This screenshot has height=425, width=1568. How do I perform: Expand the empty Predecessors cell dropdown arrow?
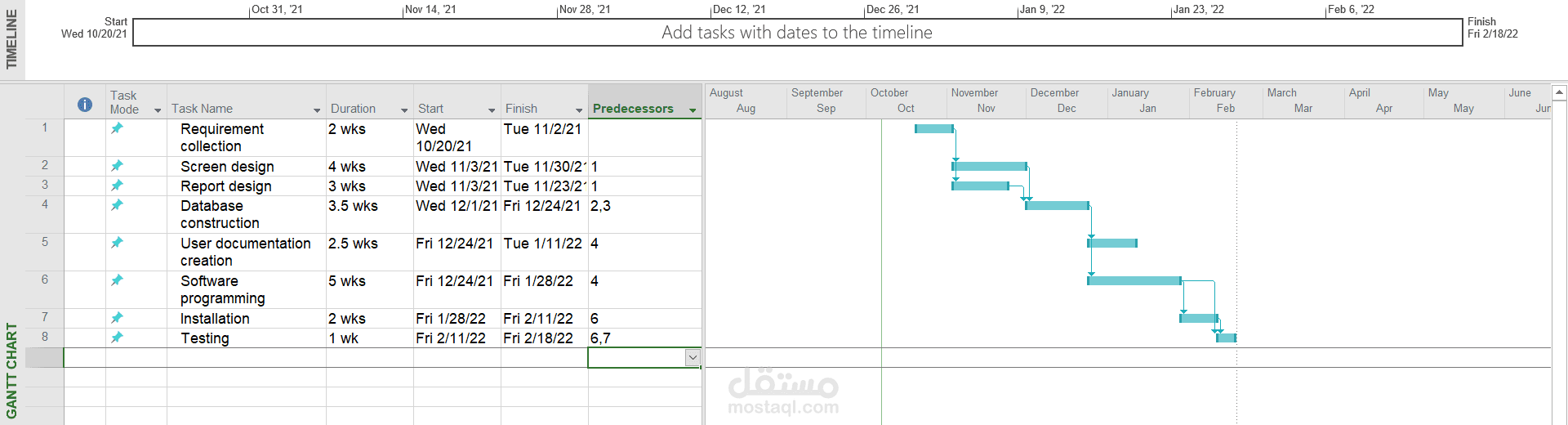[x=693, y=357]
